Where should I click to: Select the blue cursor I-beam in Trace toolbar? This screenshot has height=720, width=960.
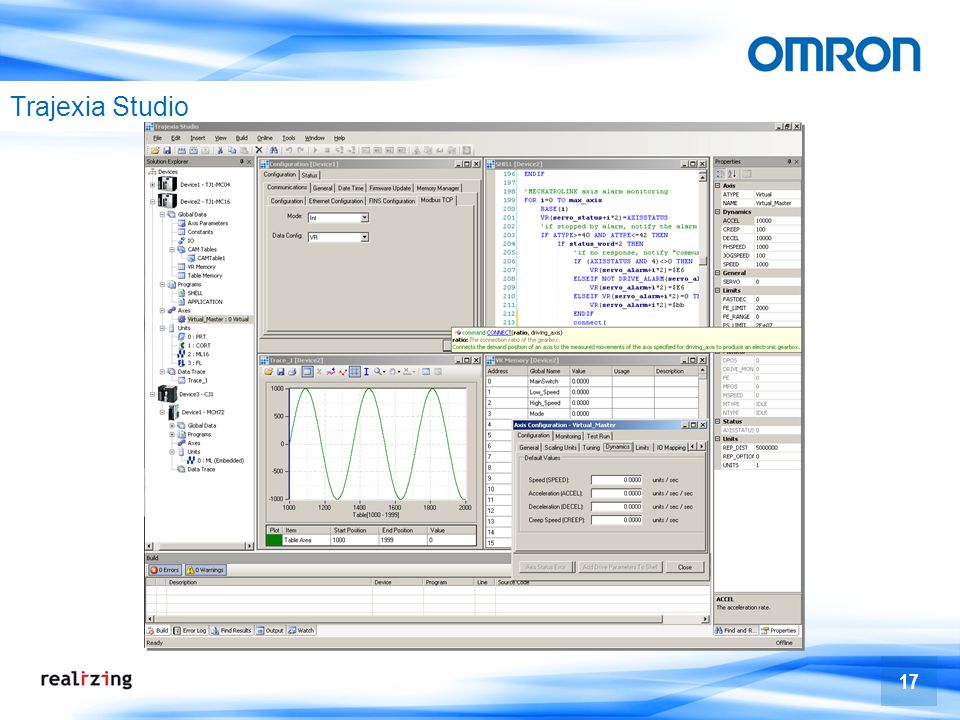(366, 372)
